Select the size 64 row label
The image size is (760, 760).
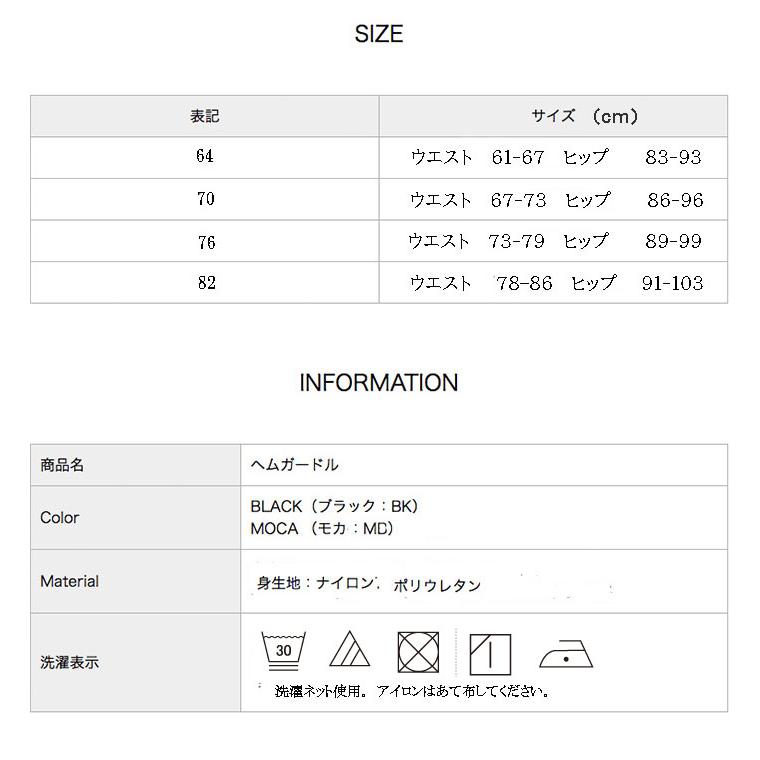tap(205, 157)
